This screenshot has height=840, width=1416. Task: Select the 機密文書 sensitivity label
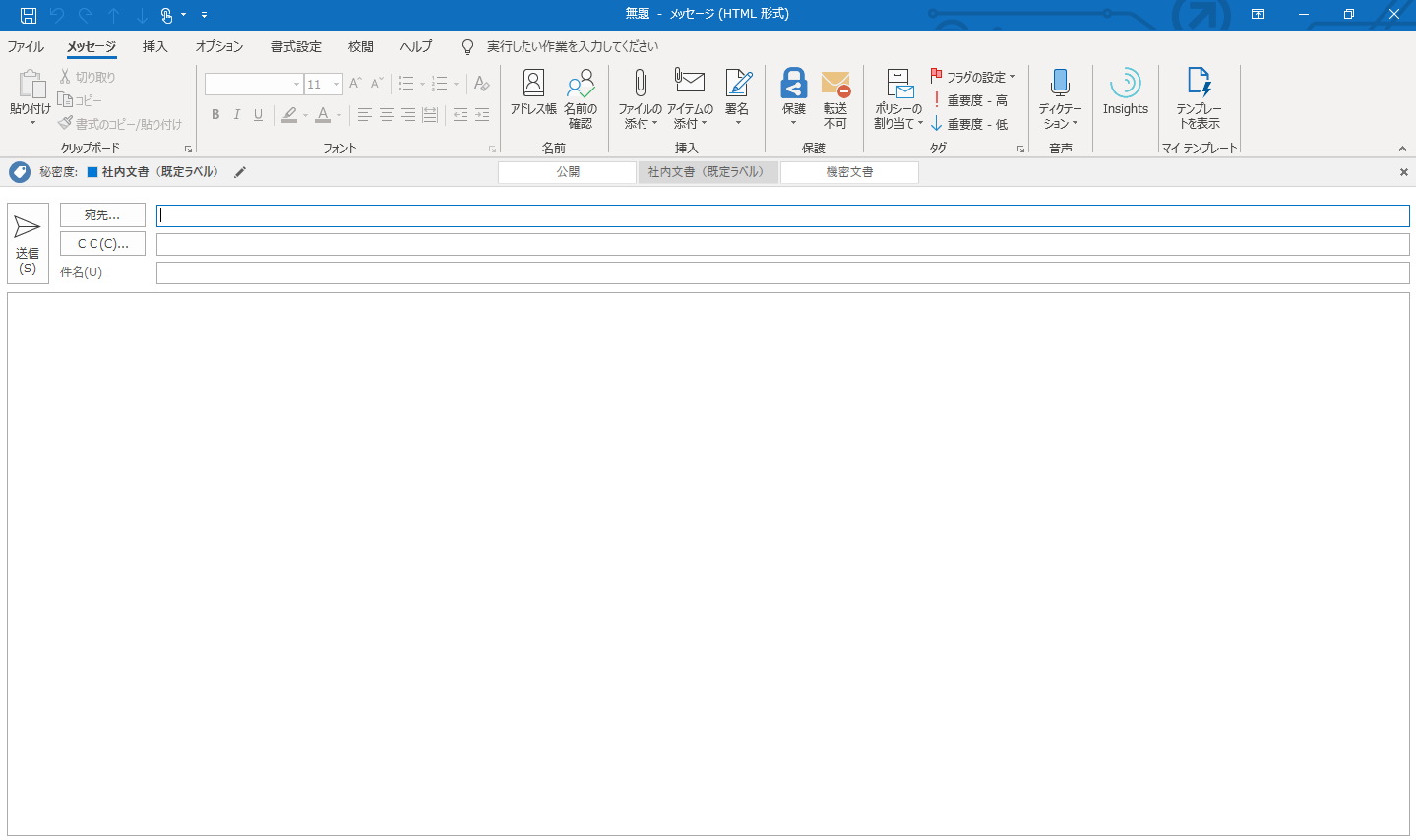pos(849,172)
